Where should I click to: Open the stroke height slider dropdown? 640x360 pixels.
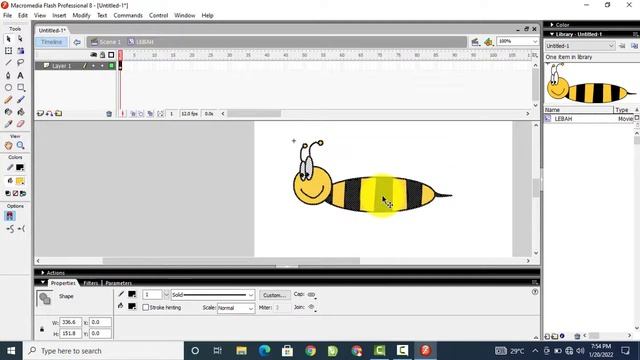click(166, 295)
